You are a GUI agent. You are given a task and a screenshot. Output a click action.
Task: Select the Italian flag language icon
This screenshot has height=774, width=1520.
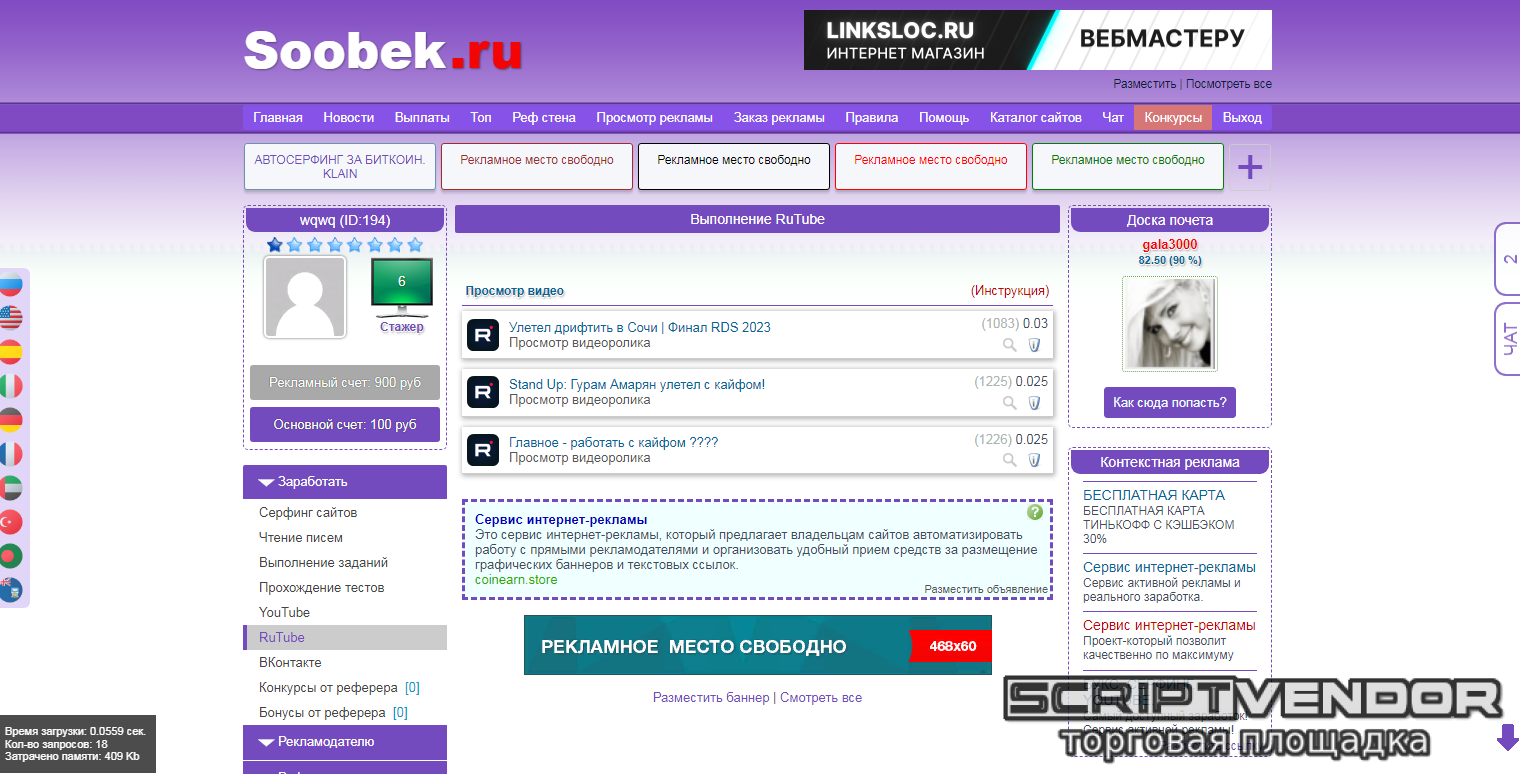pos(10,386)
